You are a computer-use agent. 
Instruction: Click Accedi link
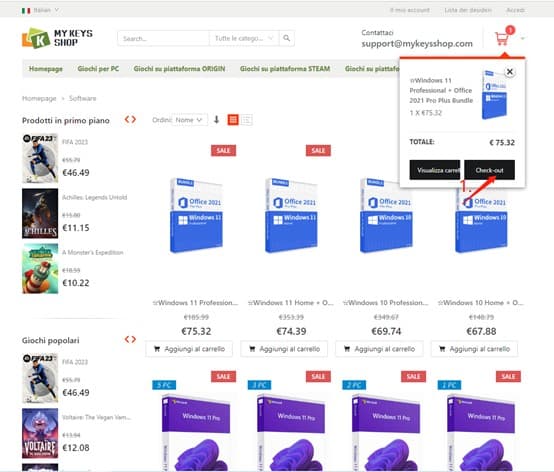[515, 10]
